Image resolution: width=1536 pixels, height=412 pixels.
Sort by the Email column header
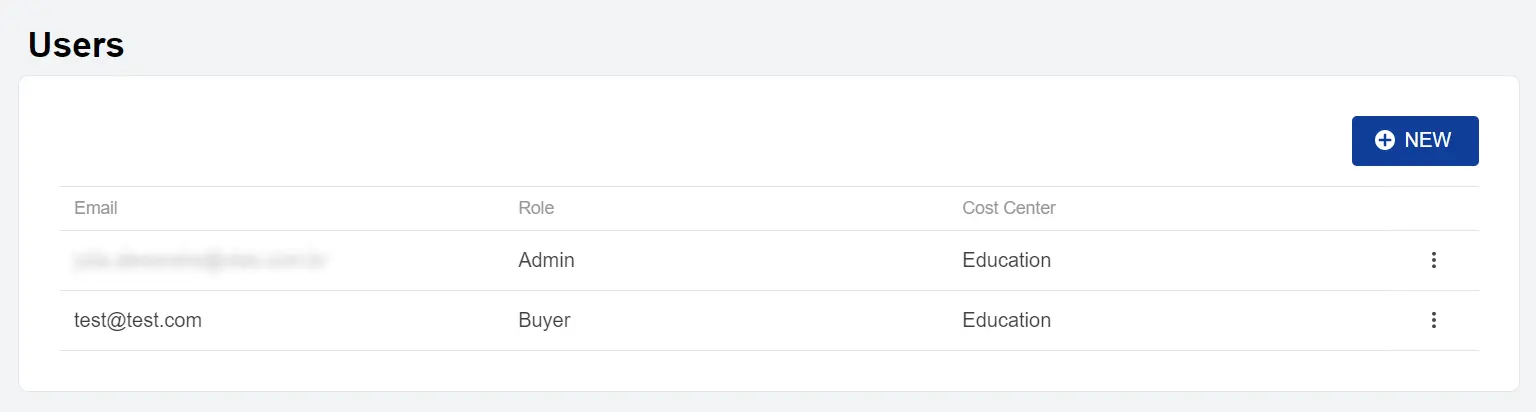96,208
